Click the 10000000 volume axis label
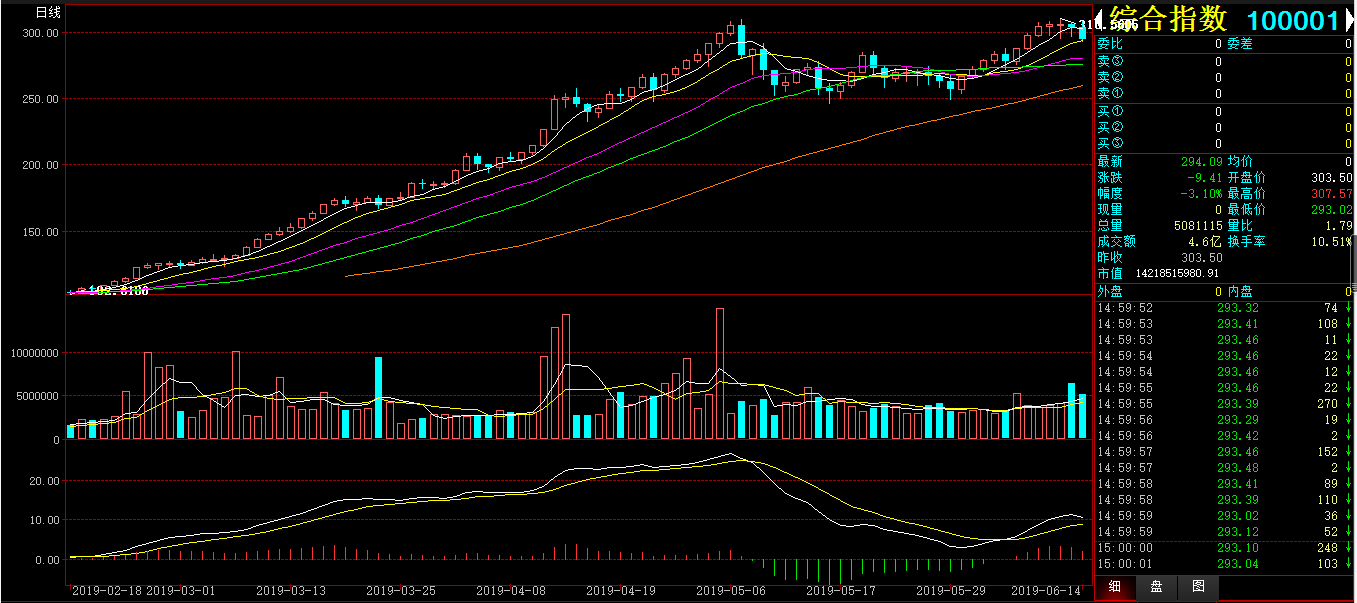This screenshot has height=603, width=1357. click(35, 353)
